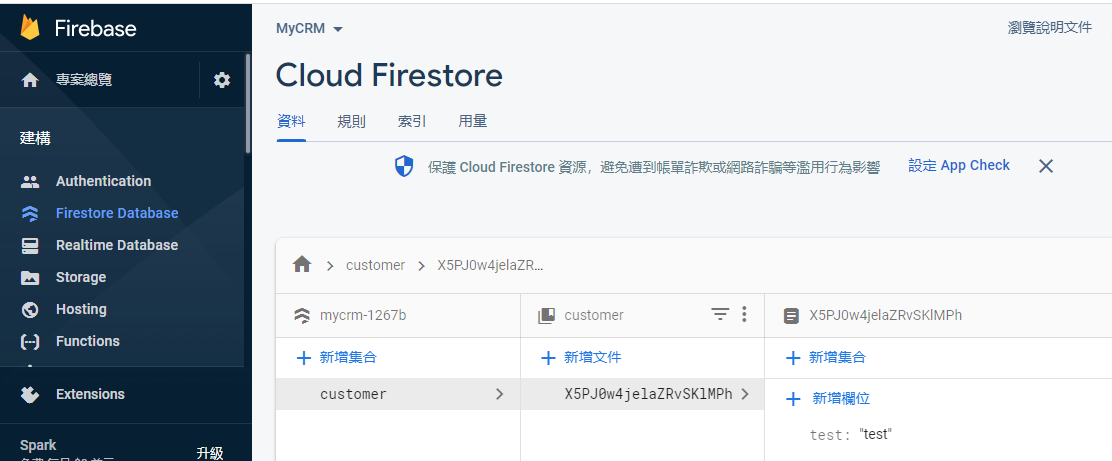Screen dimensions: 1112x461
Task: Open Functions in the sidebar
Action: click(x=88, y=341)
